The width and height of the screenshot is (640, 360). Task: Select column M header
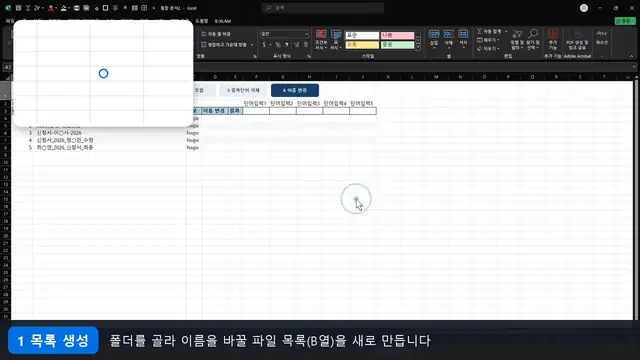tap(436, 77)
